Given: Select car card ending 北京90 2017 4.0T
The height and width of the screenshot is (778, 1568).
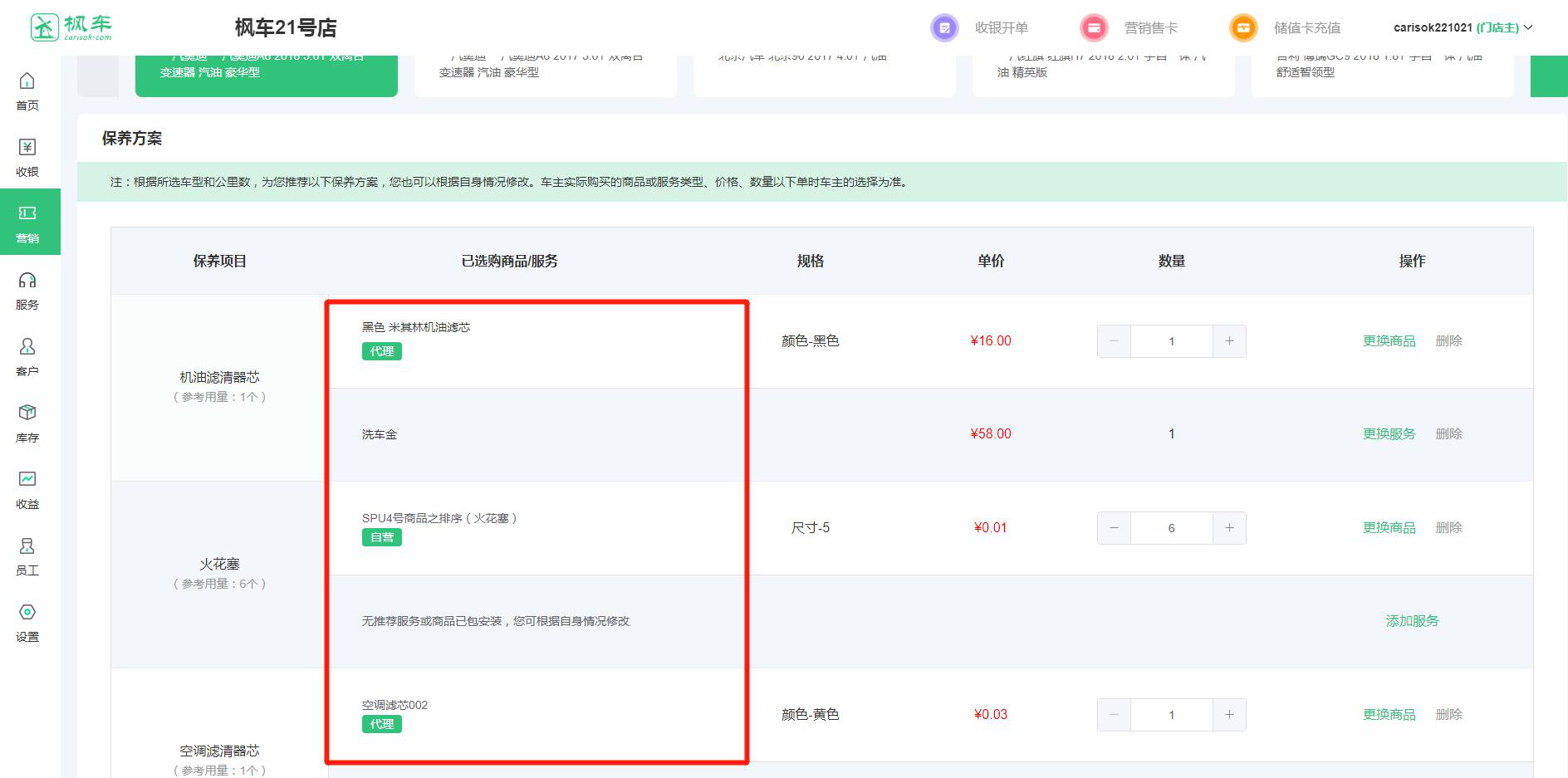Looking at the screenshot, I should [824, 76].
